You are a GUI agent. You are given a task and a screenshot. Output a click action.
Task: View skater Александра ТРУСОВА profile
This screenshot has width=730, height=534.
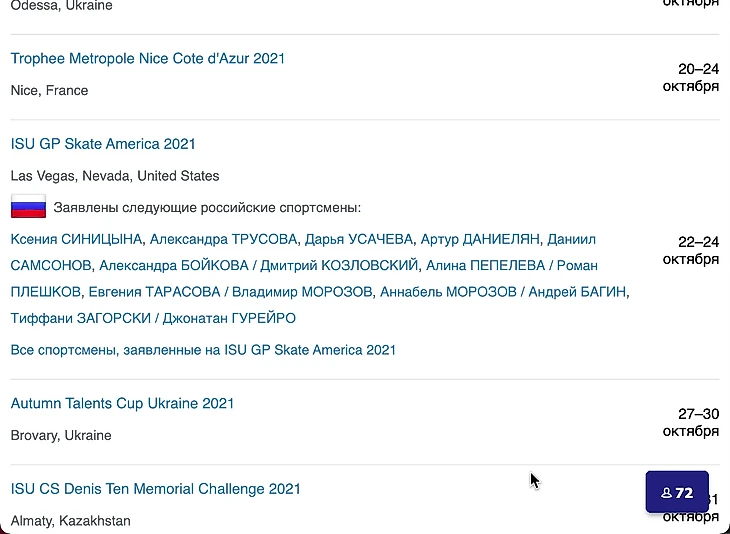tap(224, 239)
